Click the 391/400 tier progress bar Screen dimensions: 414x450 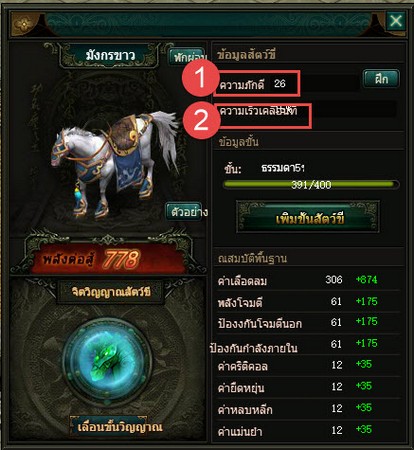(311, 184)
